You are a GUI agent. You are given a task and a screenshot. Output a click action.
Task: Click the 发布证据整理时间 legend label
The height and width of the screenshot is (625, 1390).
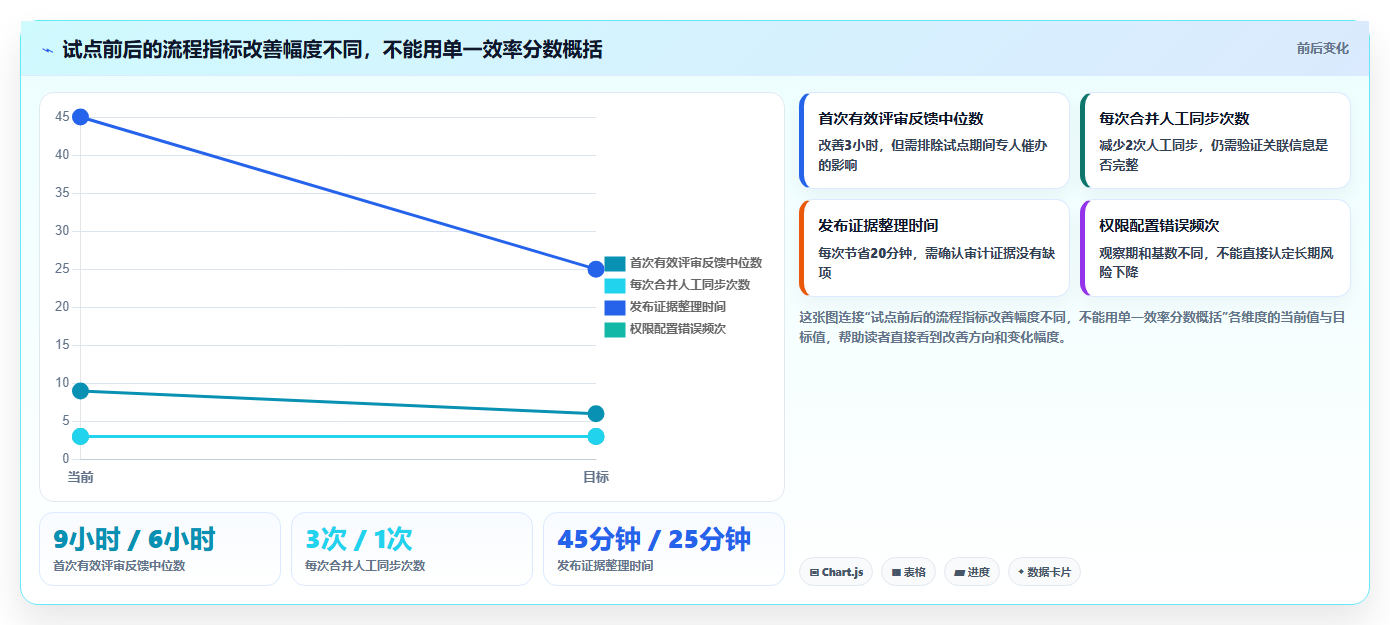click(678, 307)
